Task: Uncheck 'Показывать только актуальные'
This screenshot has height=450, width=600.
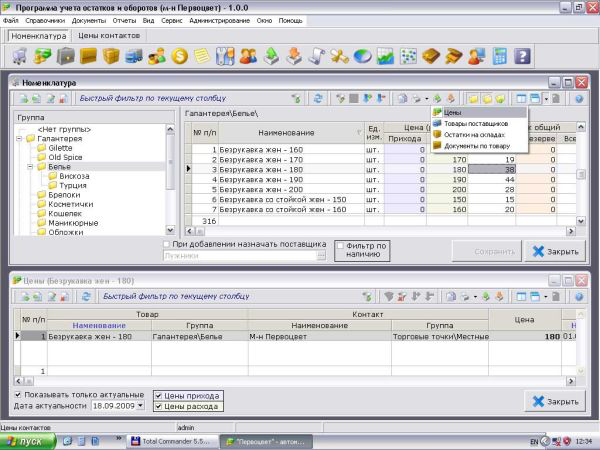Action: point(18,395)
